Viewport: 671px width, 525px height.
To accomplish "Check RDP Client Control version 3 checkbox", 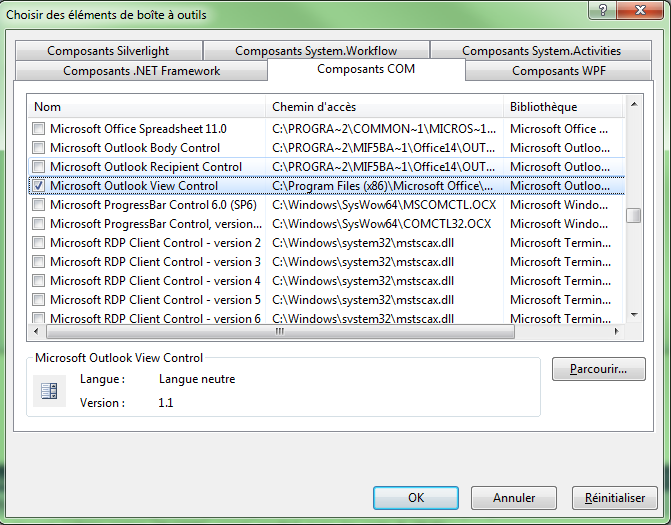I will click(x=39, y=261).
